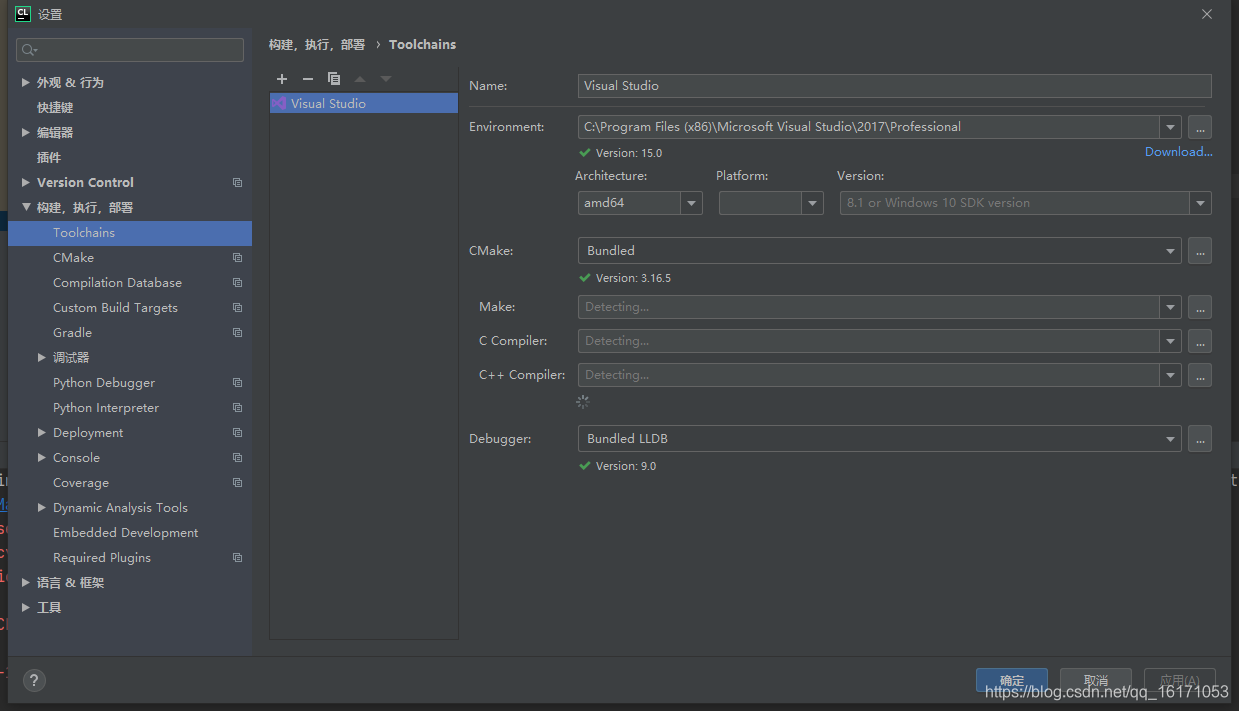
Task: Open help with question mark icon
Action: pos(34,680)
